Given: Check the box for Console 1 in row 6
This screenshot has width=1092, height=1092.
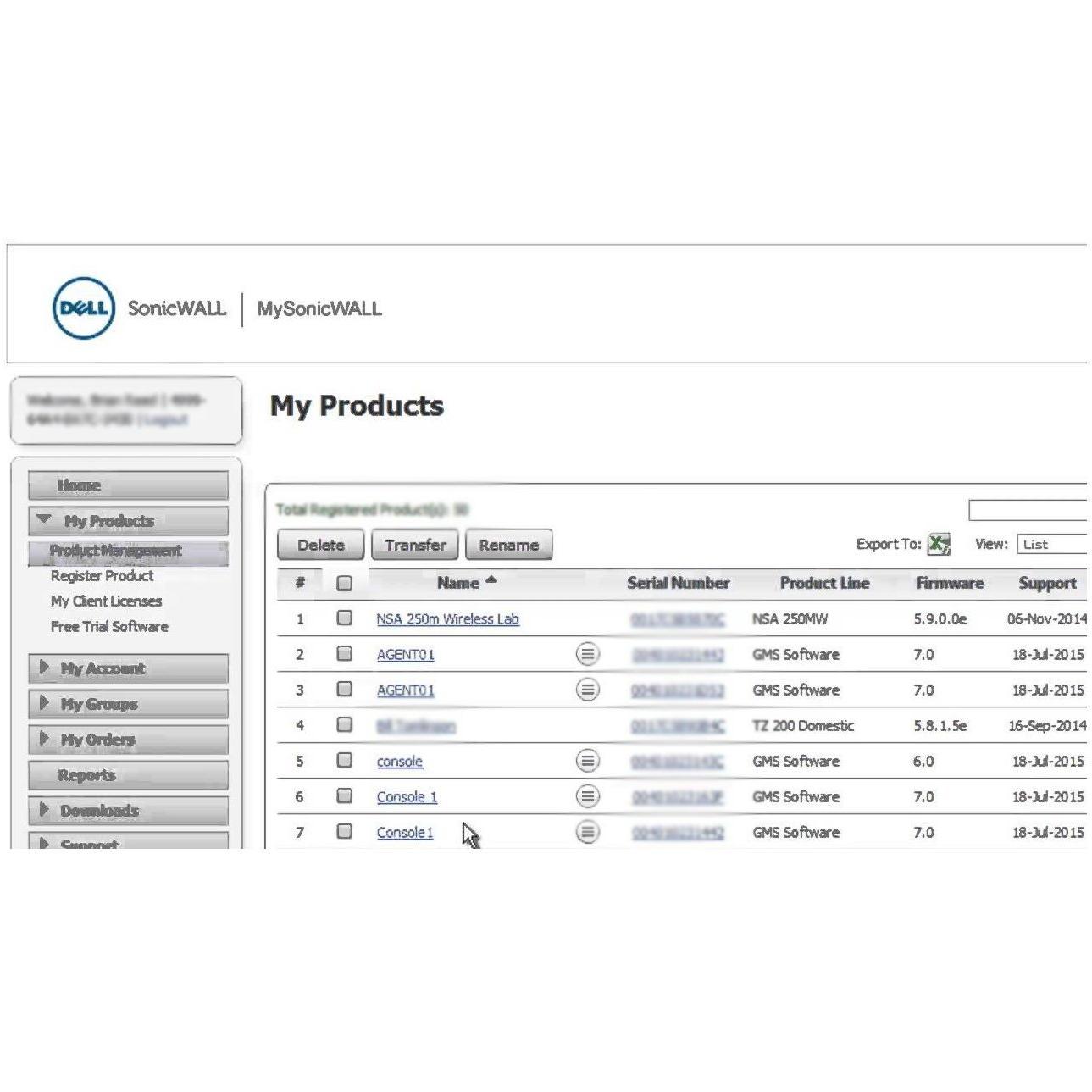Looking at the screenshot, I should pos(344,795).
